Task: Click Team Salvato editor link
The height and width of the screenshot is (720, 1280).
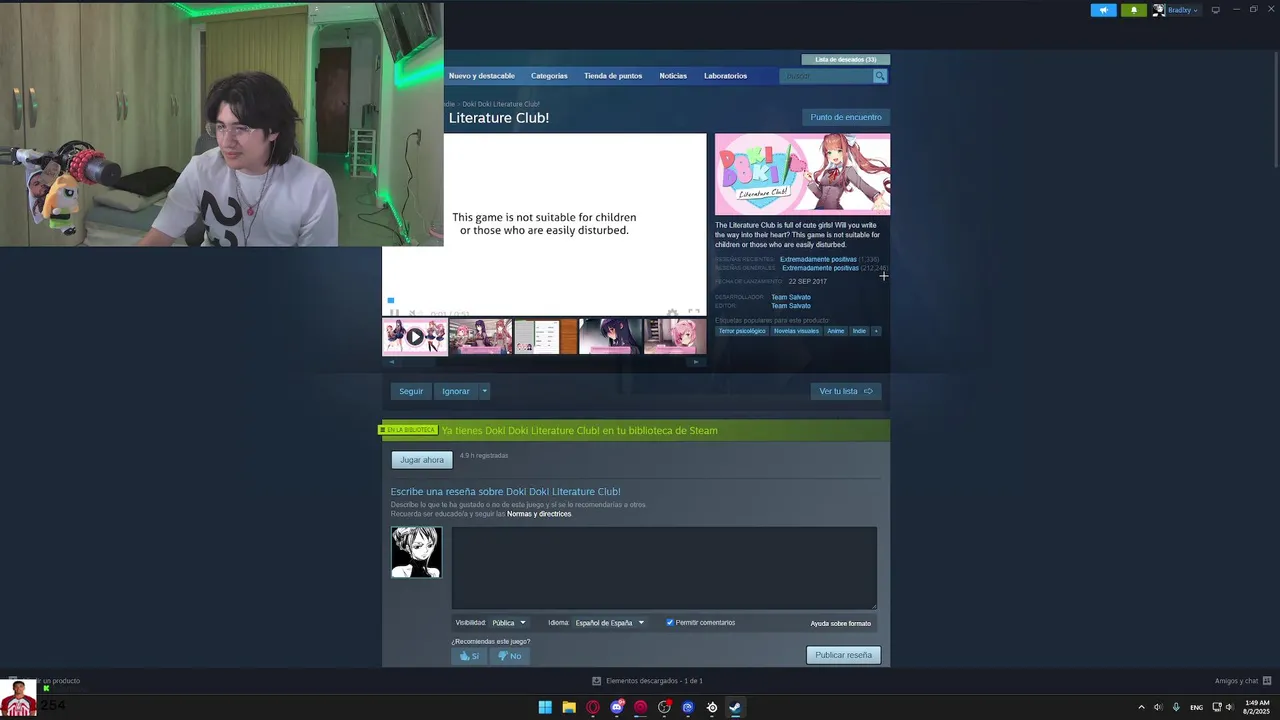Action: pos(791,306)
